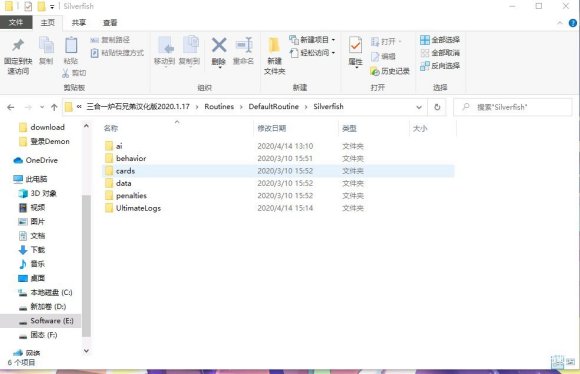
Task: Expand the address bar history dropdown
Action: (x=419, y=107)
